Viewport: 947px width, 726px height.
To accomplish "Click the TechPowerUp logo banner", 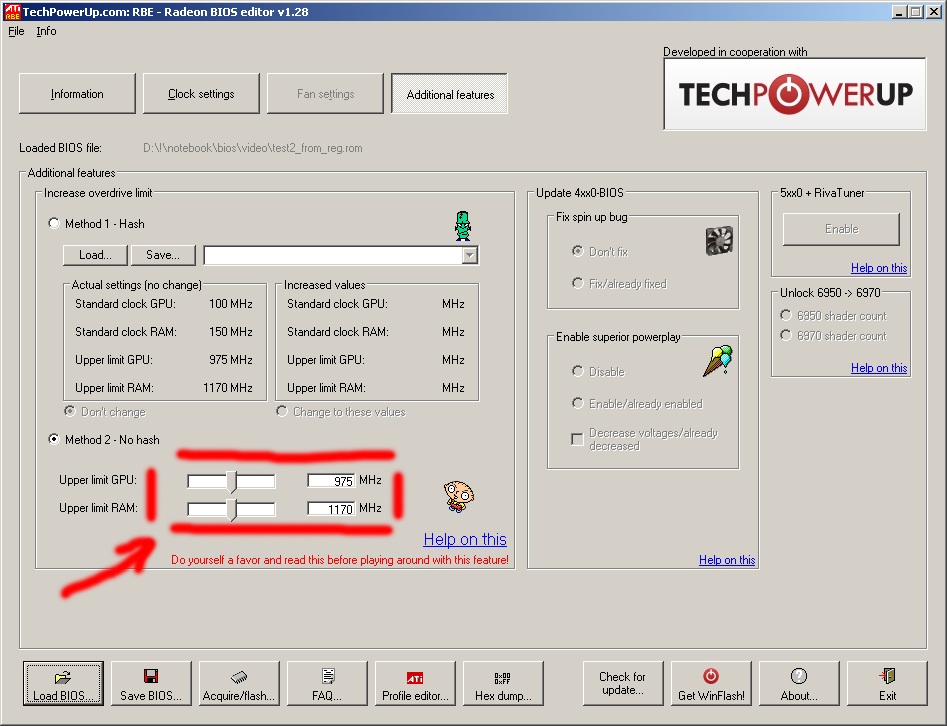I will 795,94.
